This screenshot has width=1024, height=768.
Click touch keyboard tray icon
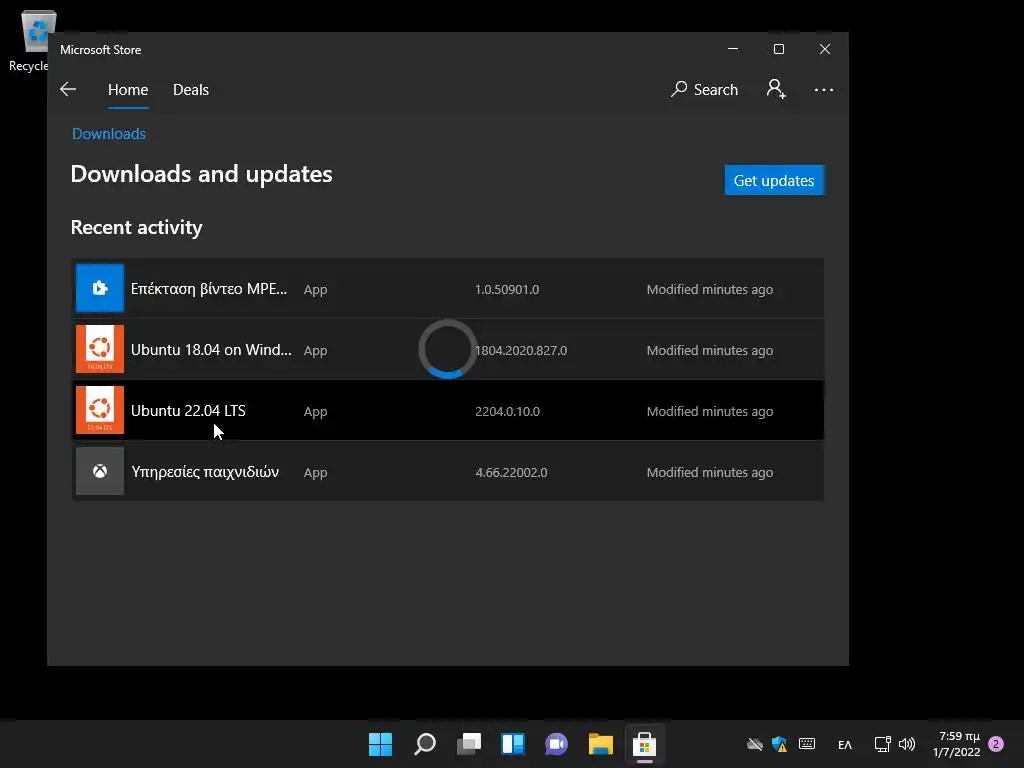(x=807, y=744)
